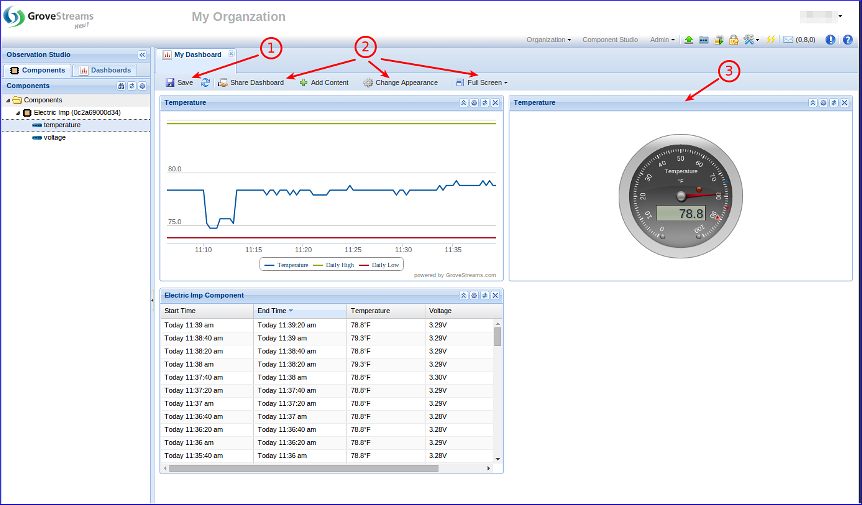Toggle Temperature series in chart legend
The image size is (862, 505).
click(x=286, y=265)
